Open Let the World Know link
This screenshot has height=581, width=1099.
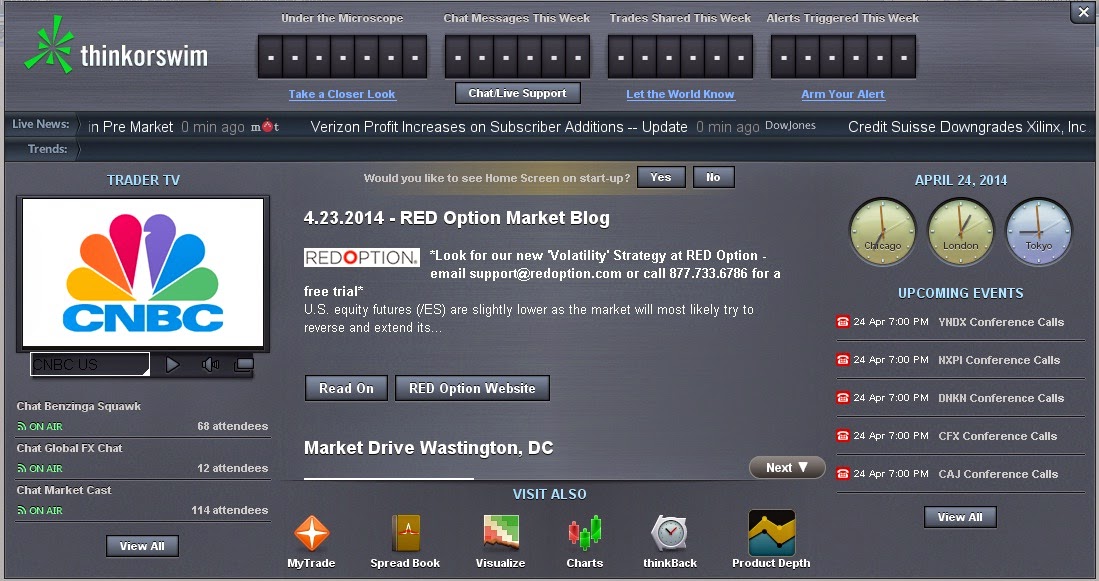(681, 94)
